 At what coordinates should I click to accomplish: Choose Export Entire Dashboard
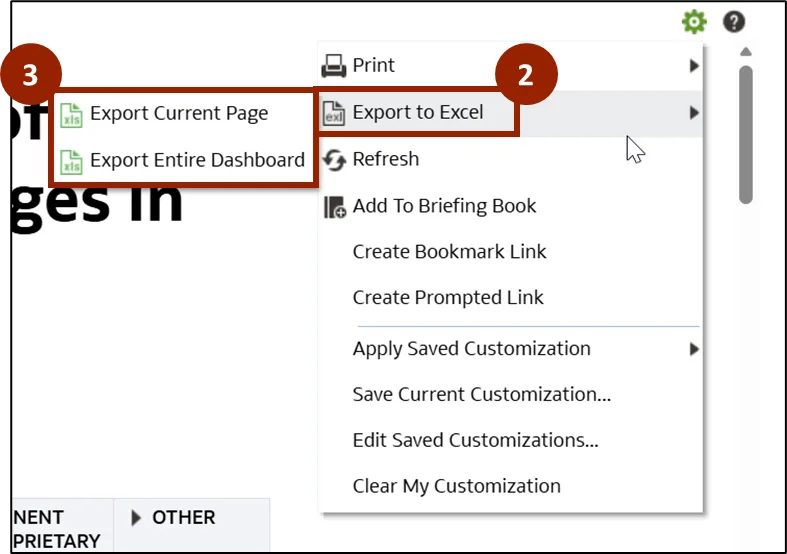click(197, 160)
